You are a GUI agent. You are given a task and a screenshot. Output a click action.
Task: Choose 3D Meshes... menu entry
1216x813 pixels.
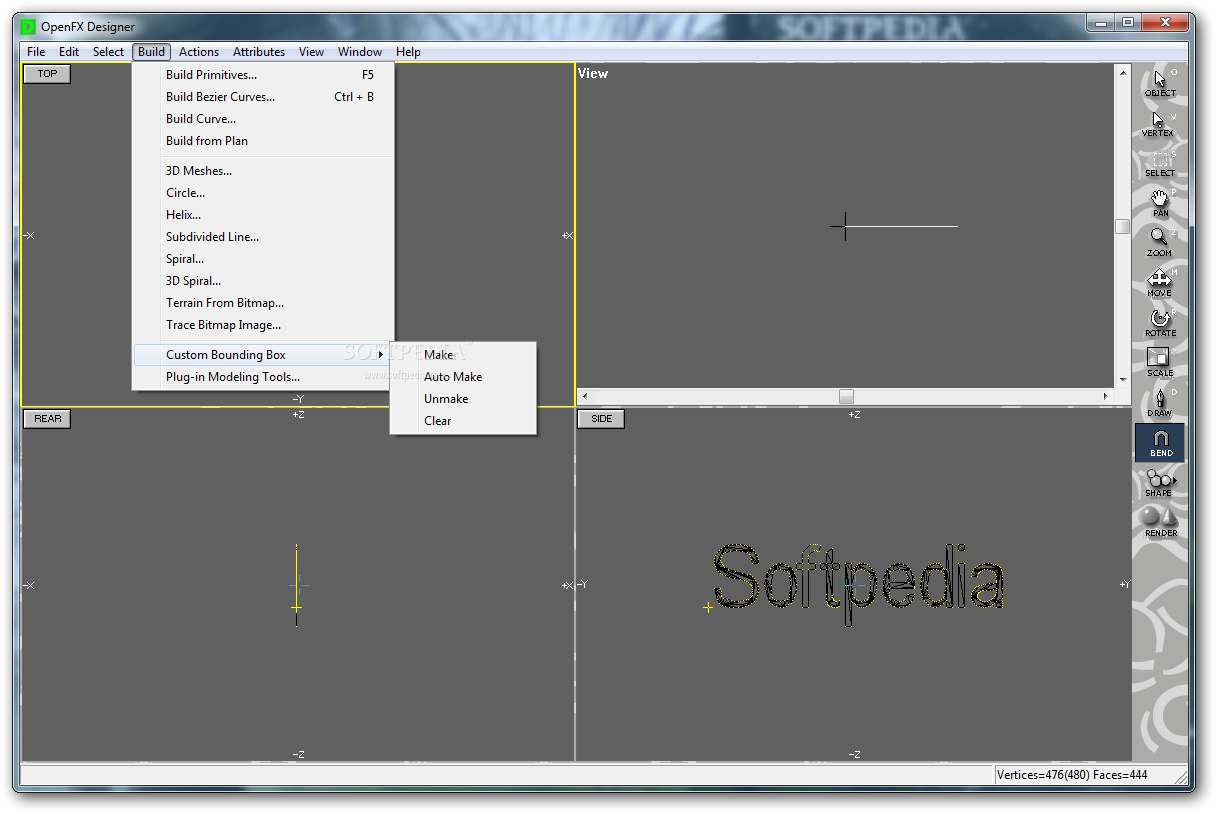(x=264, y=171)
